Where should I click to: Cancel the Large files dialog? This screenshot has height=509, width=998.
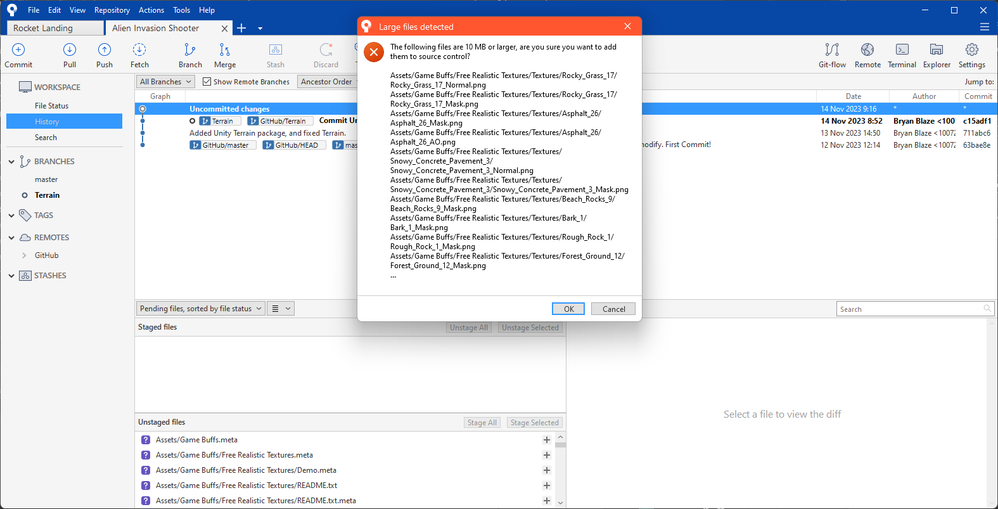click(613, 309)
